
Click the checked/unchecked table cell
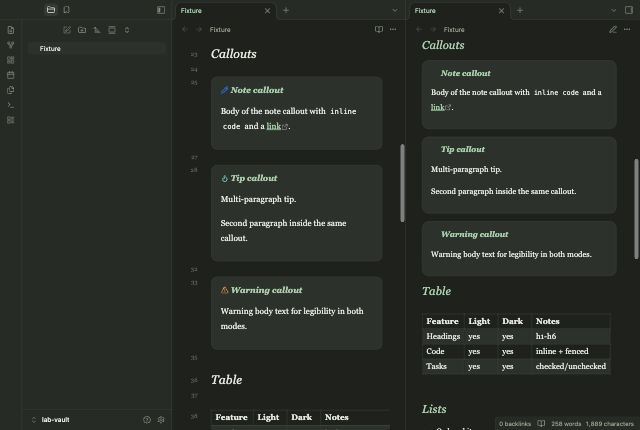point(571,366)
